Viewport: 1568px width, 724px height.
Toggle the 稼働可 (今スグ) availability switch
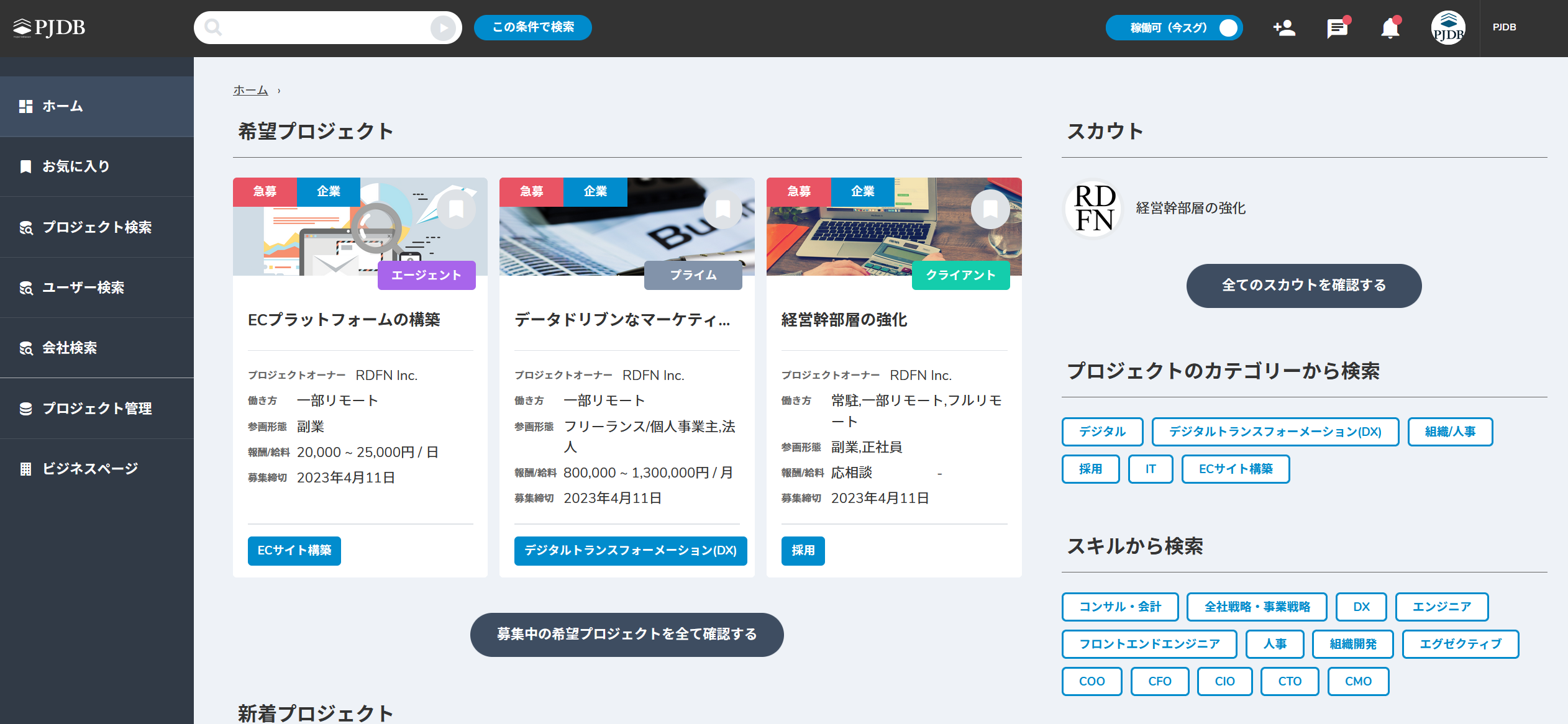[1227, 28]
